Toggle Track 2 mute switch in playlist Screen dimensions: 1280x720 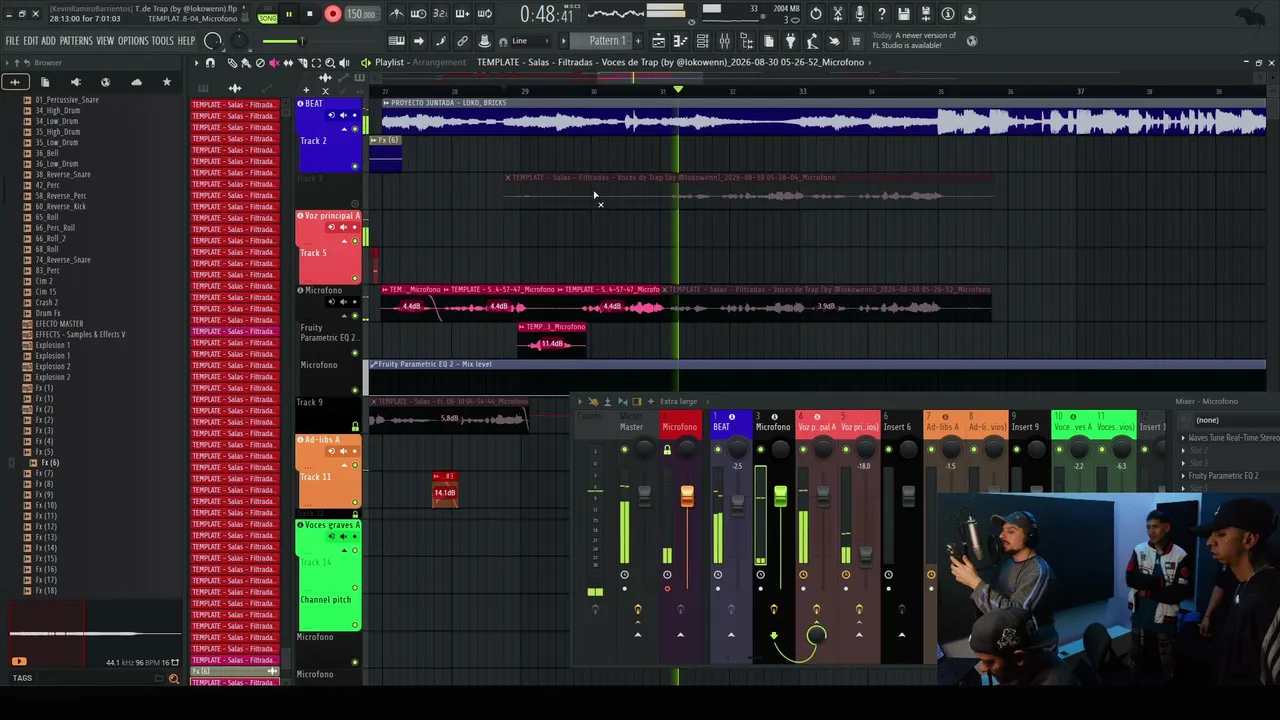point(355,166)
